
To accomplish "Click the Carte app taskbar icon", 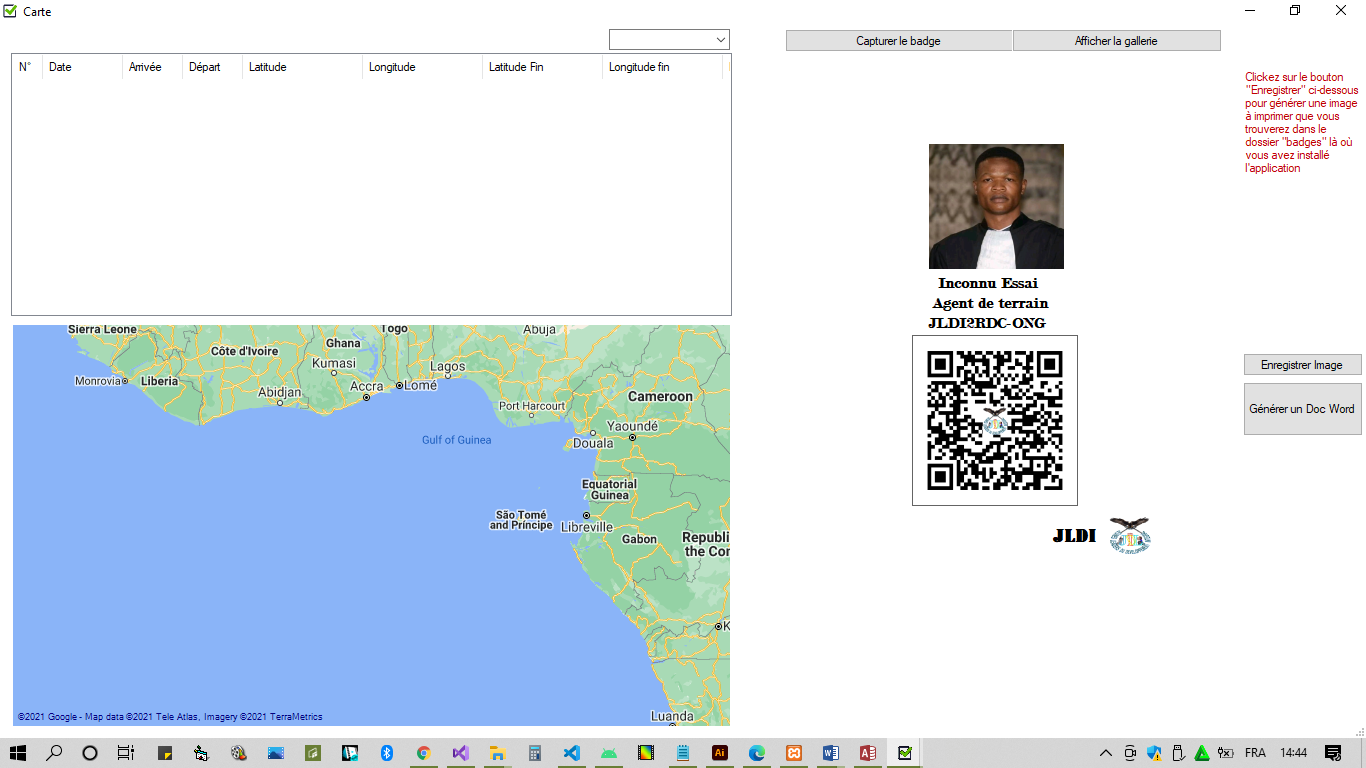I will [x=905, y=753].
